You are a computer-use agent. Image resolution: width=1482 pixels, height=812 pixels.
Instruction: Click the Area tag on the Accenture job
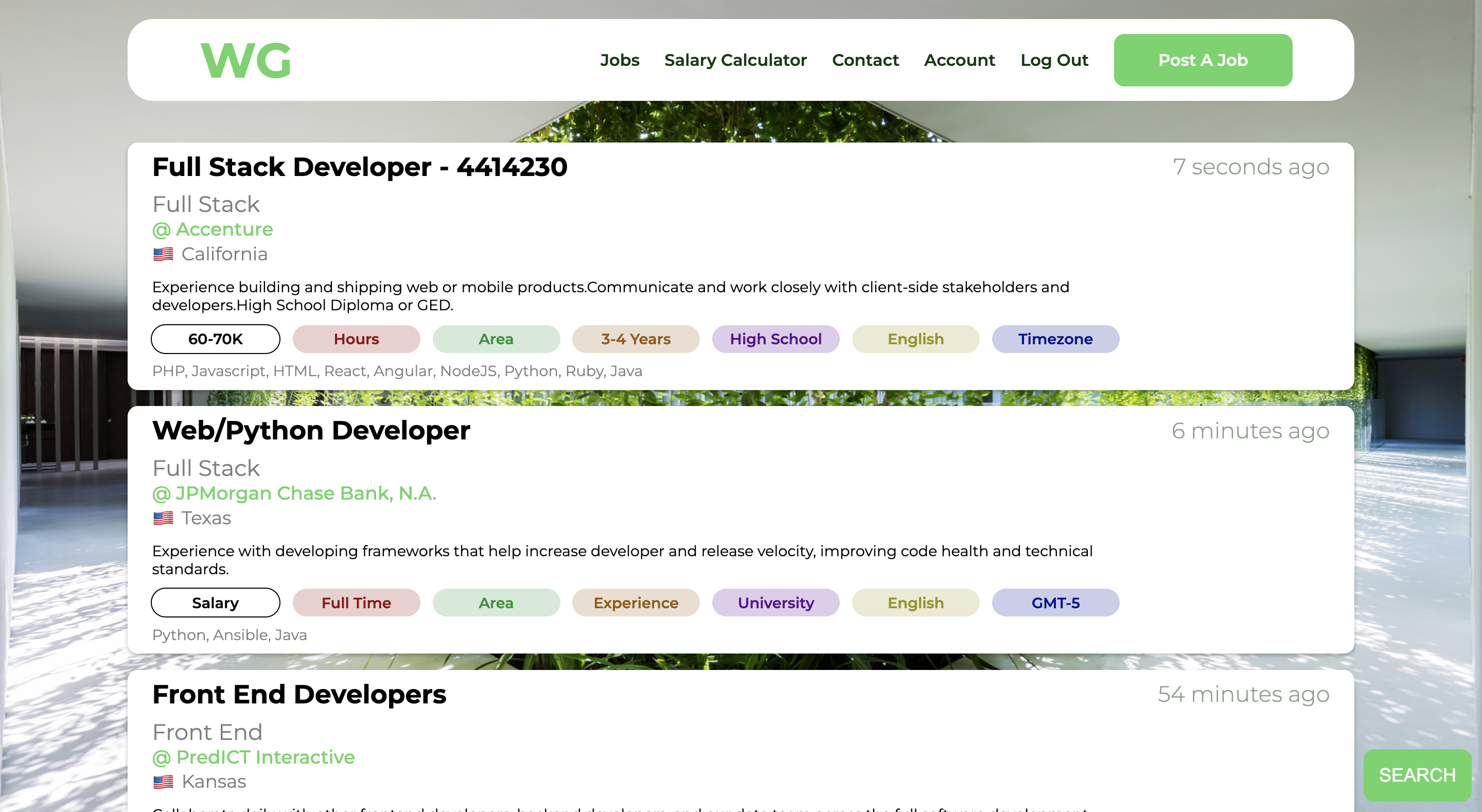coord(496,339)
